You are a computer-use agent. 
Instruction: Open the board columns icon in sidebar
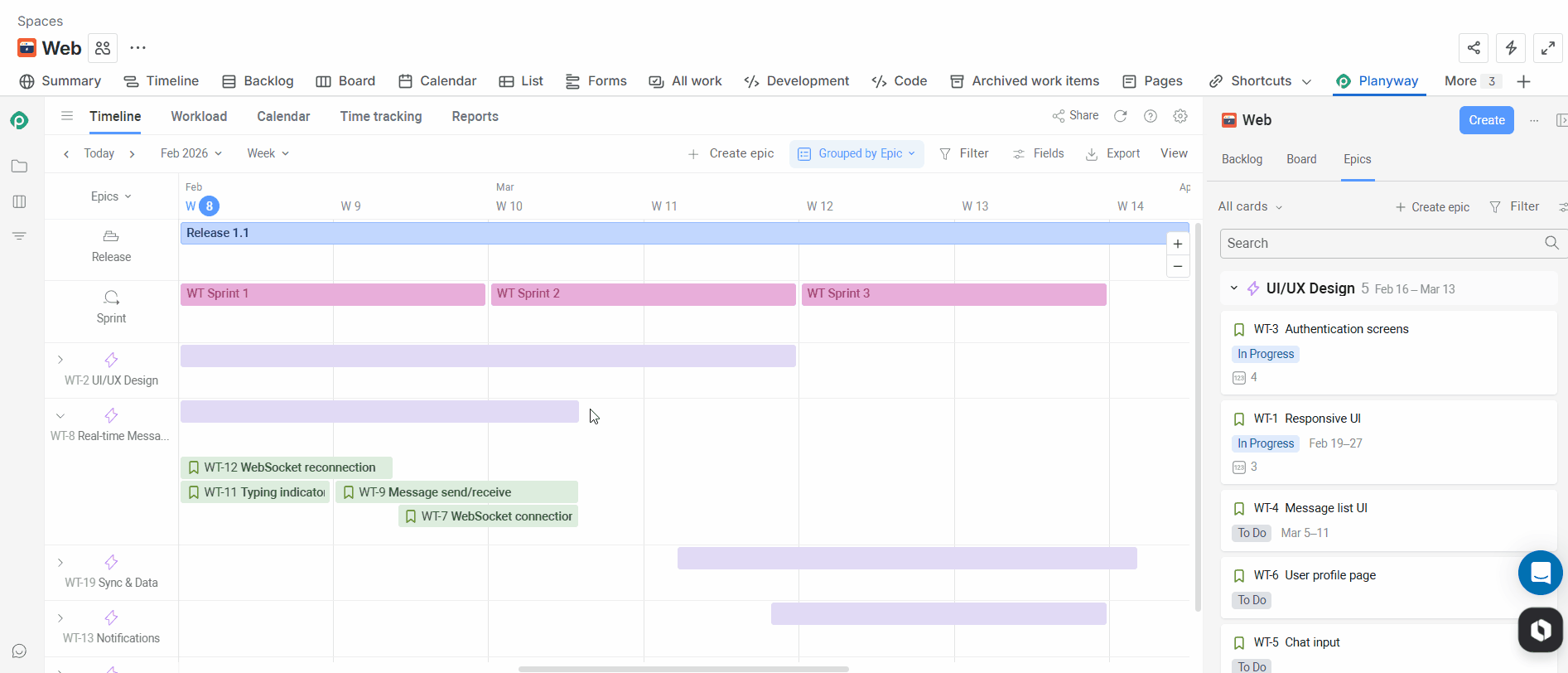tap(20, 201)
